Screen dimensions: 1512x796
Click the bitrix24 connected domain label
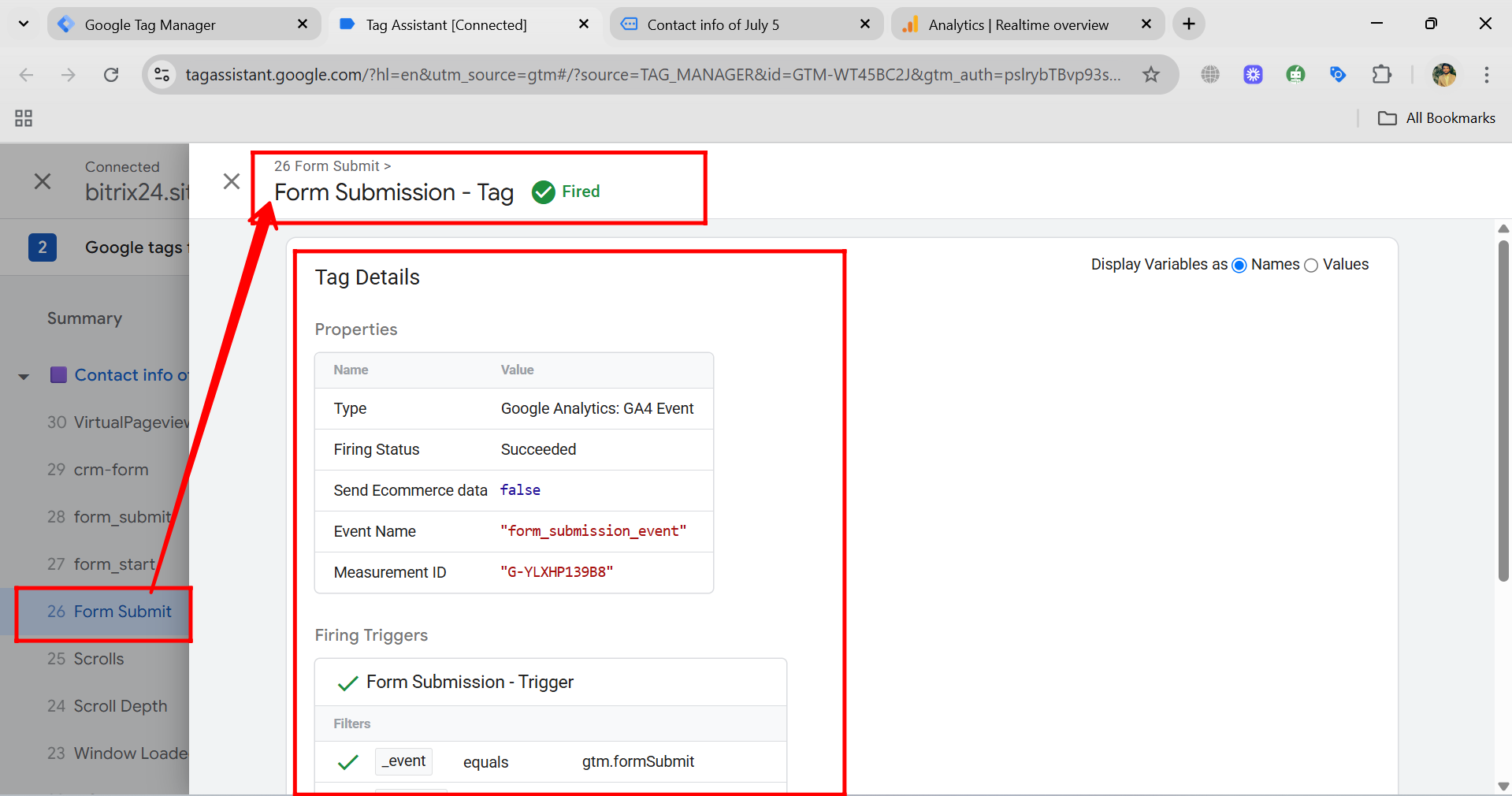point(137,192)
